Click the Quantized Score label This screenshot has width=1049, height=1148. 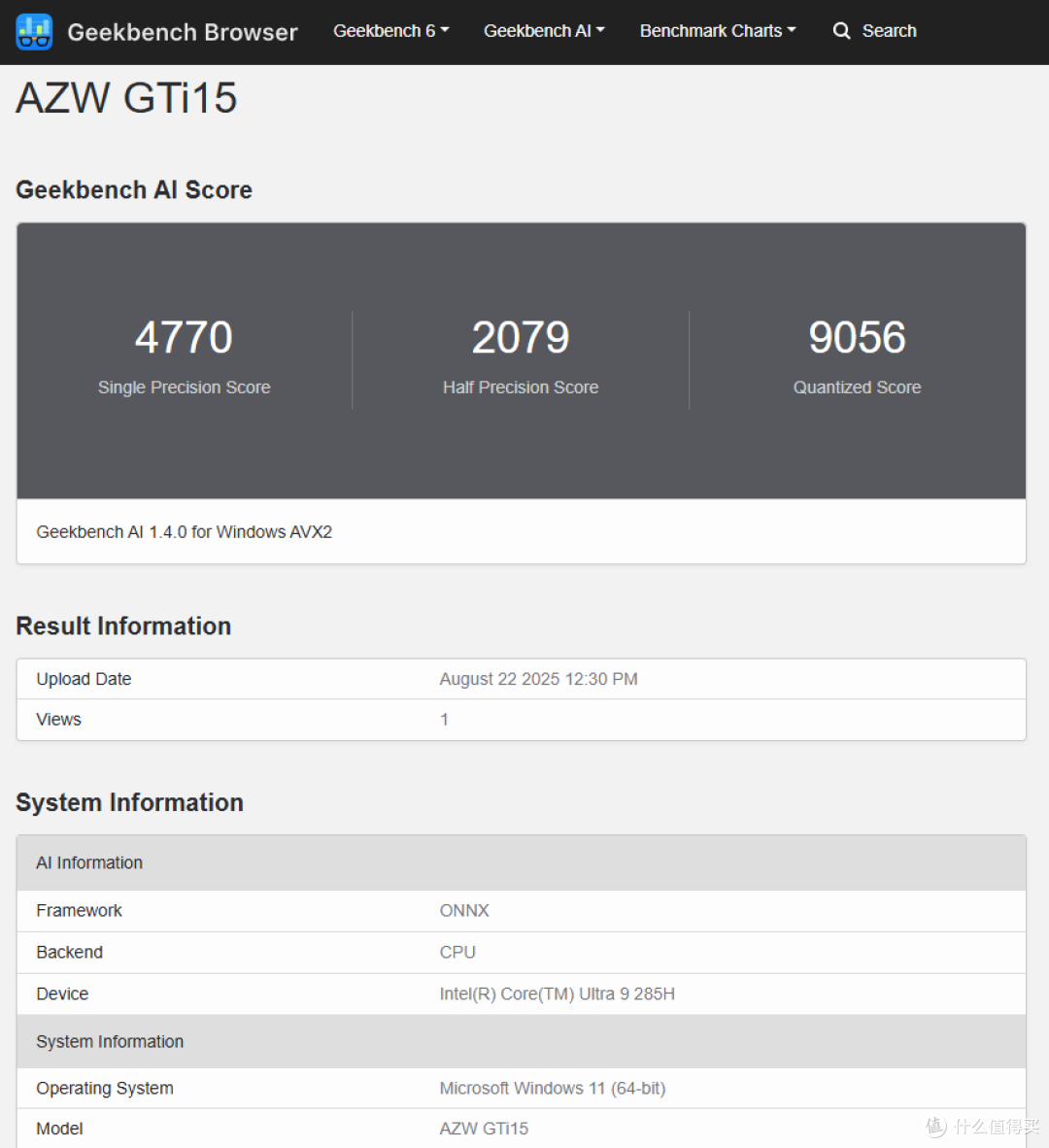pyautogui.click(x=858, y=388)
